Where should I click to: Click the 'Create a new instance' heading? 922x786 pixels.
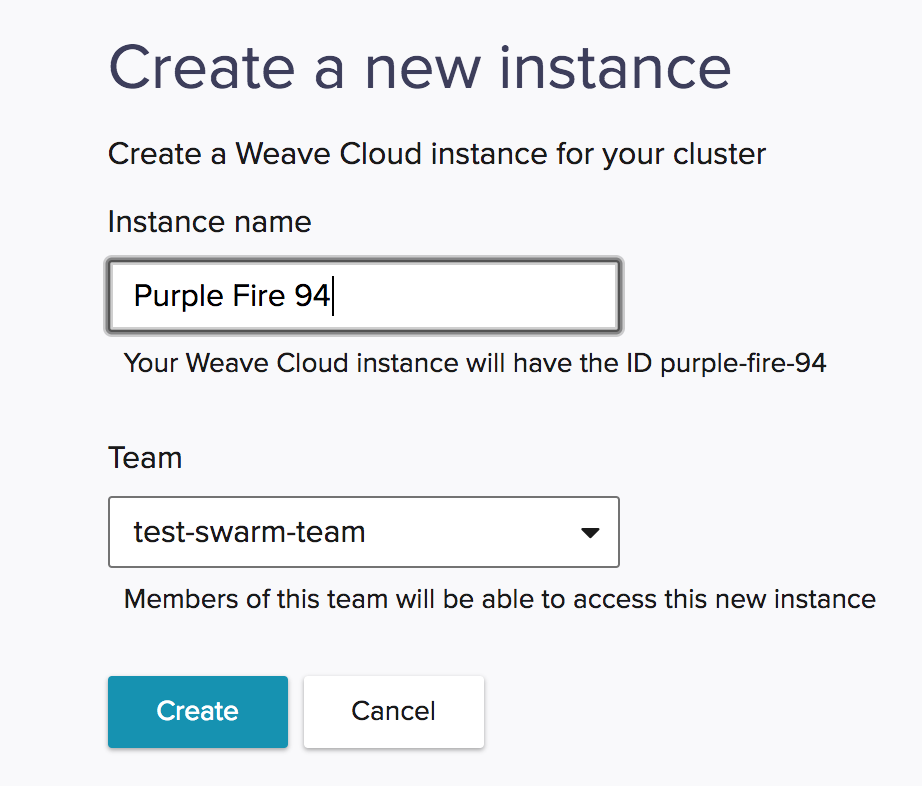[x=420, y=69]
